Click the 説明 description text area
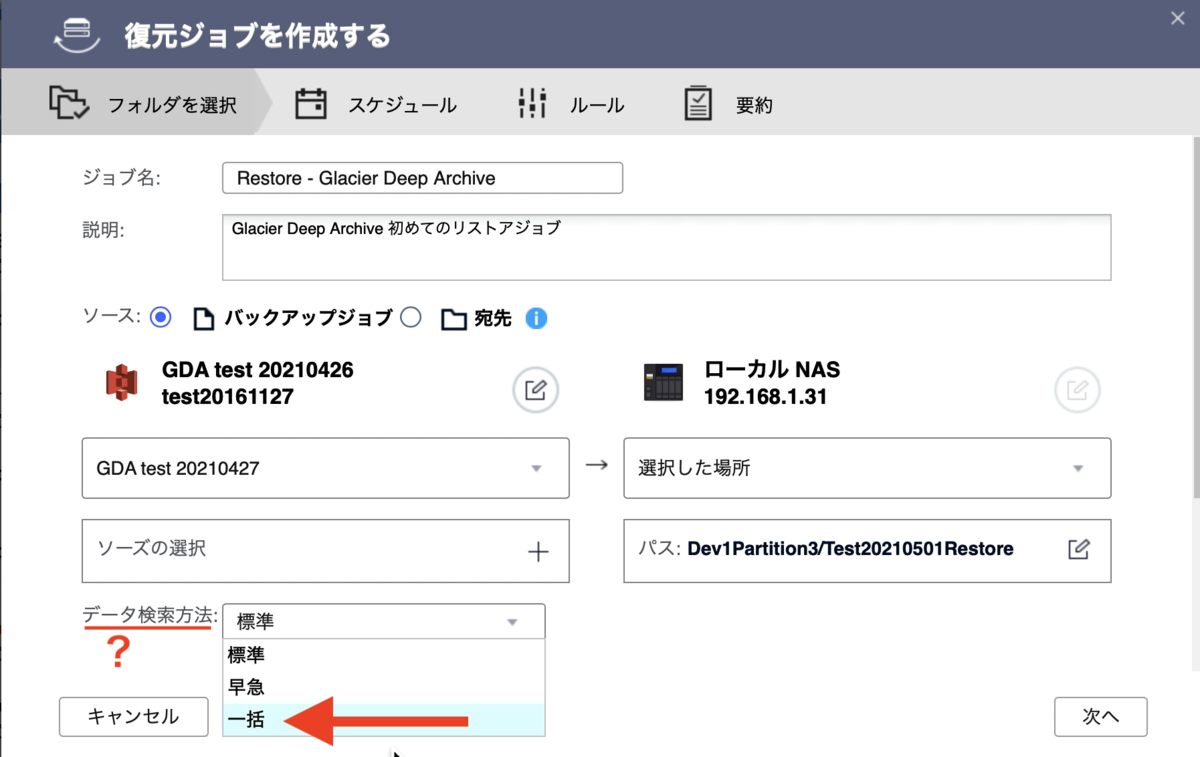The height and width of the screenshot is (757, 1200). point(666,247)
